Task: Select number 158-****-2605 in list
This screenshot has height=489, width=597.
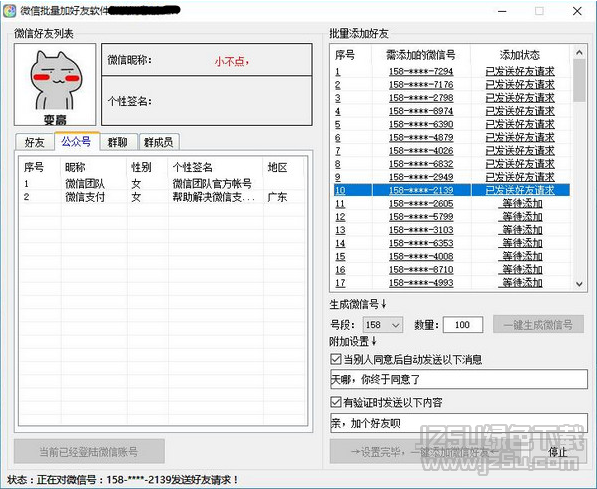Action: [x=421, y=203]
